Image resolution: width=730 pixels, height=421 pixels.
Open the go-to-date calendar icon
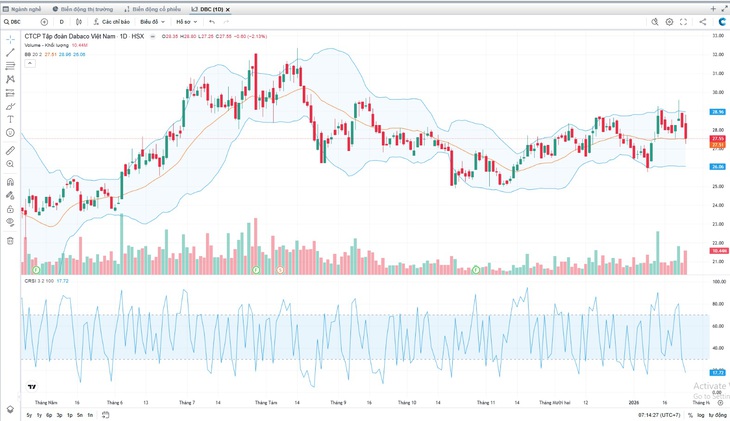click(x=105, y=415)
